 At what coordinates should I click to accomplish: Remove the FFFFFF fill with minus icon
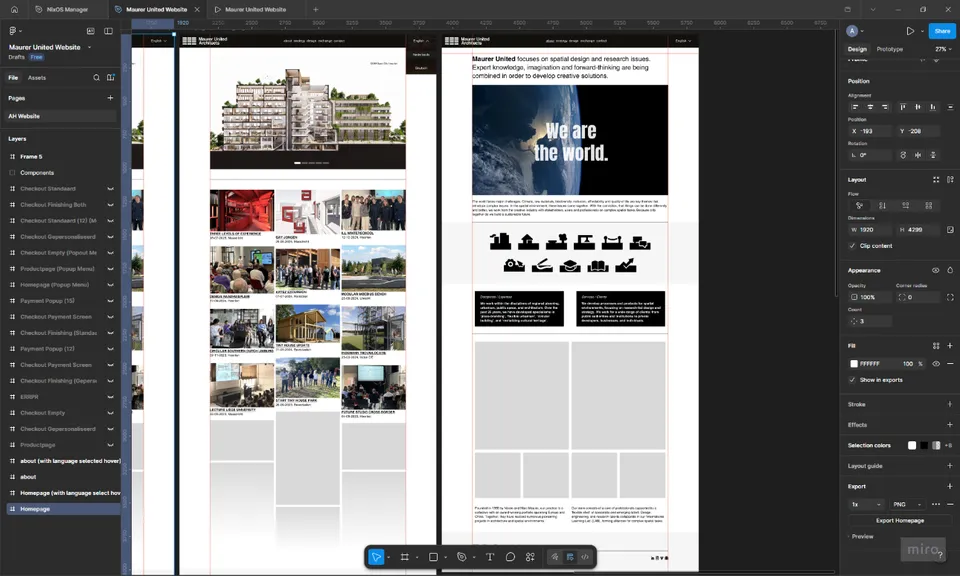[x=950, y=364]
